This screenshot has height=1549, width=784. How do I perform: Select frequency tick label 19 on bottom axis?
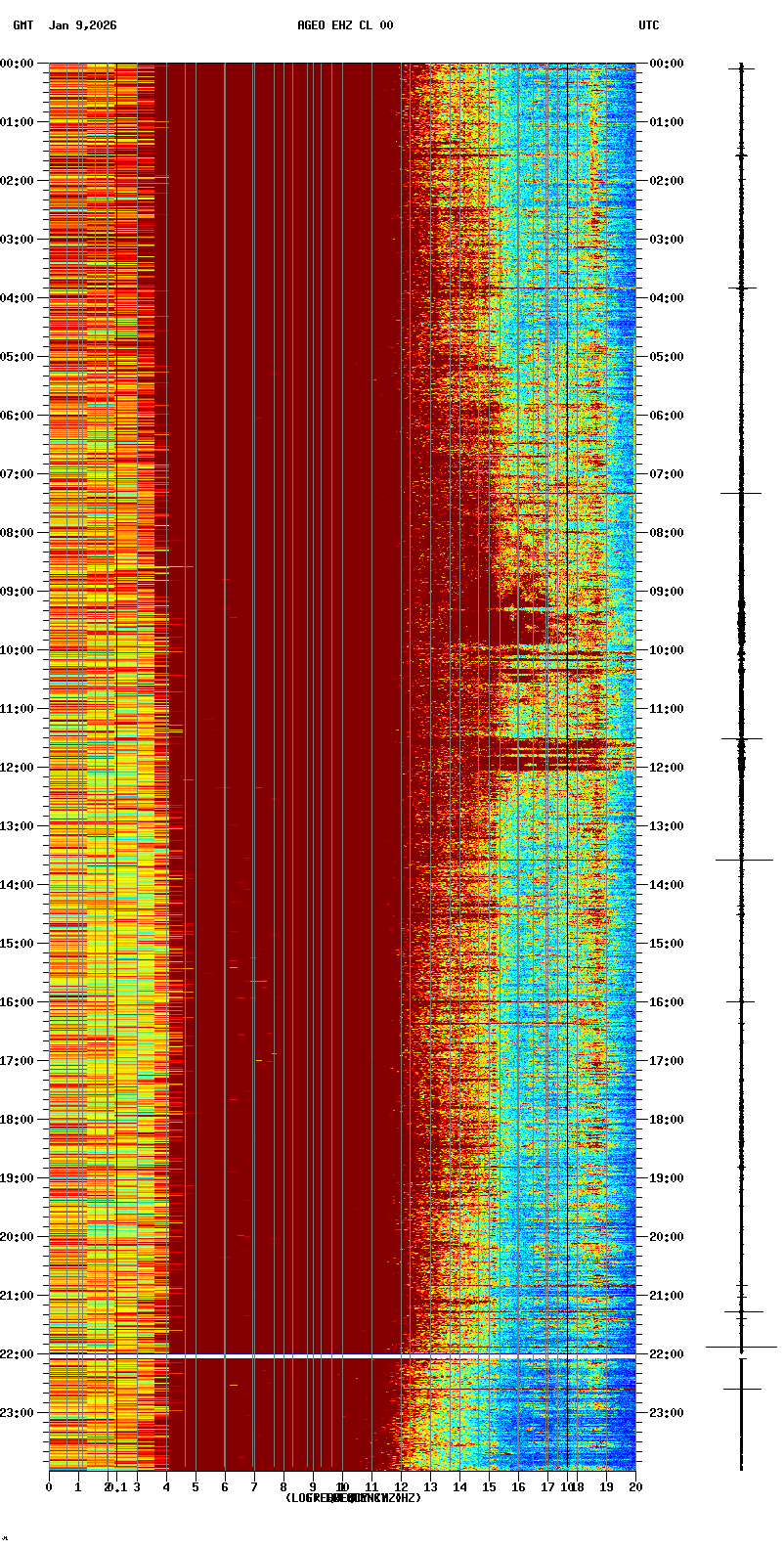(x=606, y=1487)
